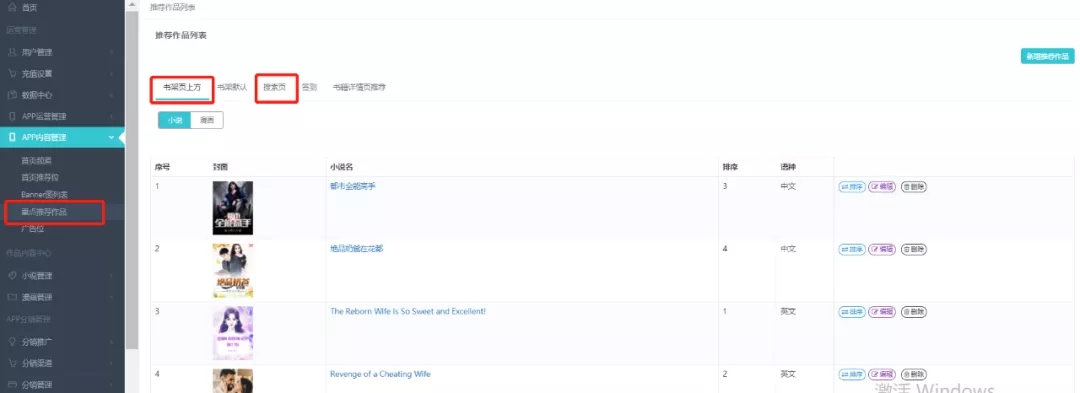Click the 分销管理 card icon
This screenshot has height=393, width=1080.
[11, 385]
